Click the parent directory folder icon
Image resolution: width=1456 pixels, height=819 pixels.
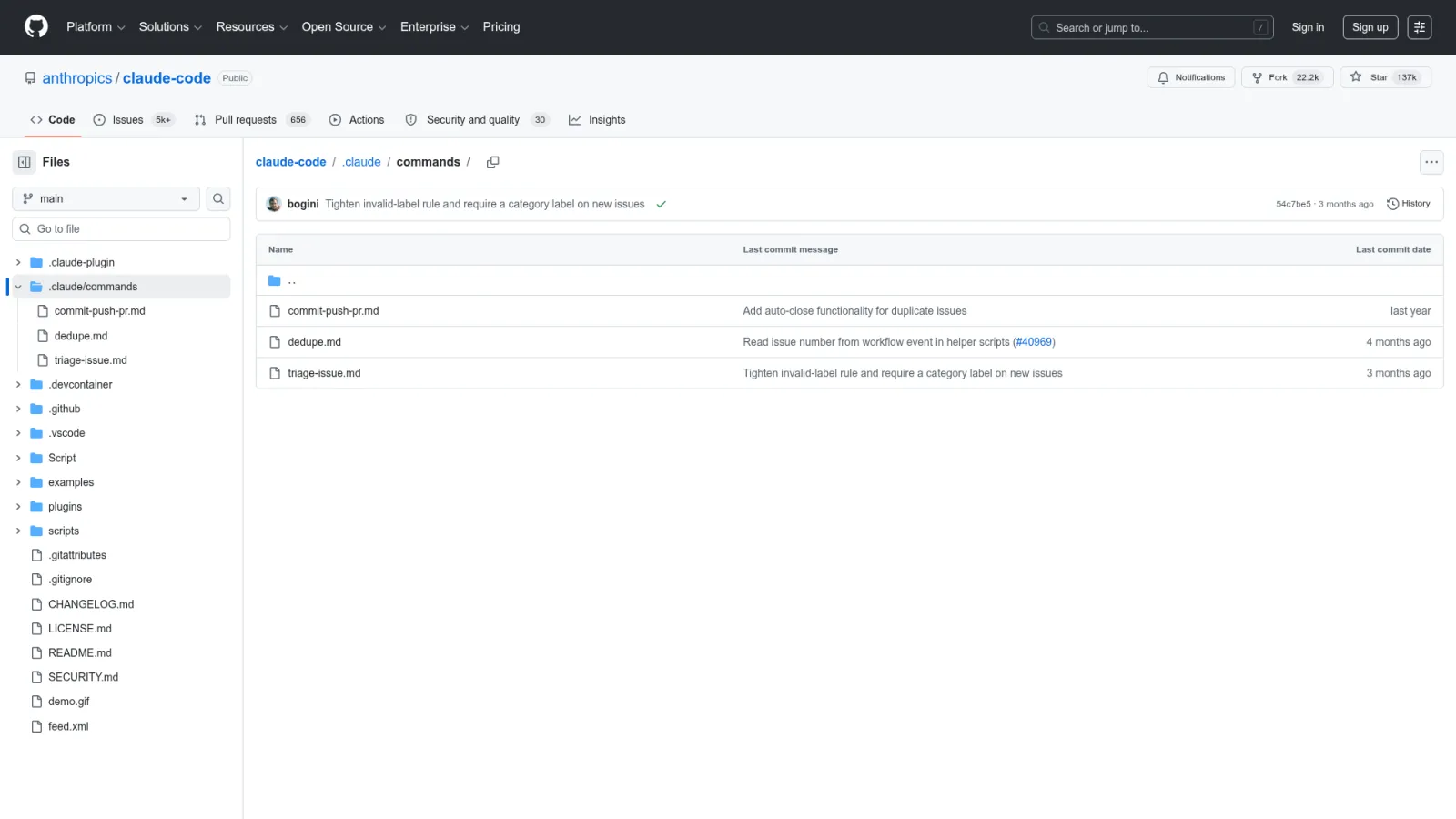275,280
